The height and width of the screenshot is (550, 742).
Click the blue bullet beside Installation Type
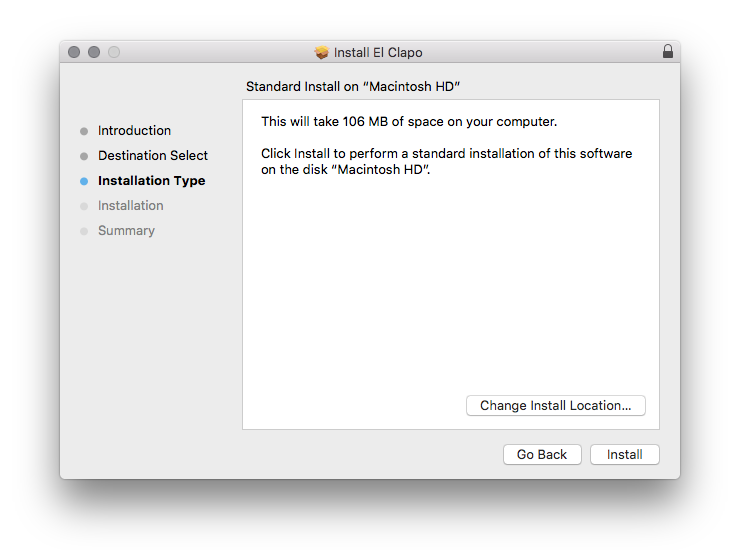(x=84, y=181)
